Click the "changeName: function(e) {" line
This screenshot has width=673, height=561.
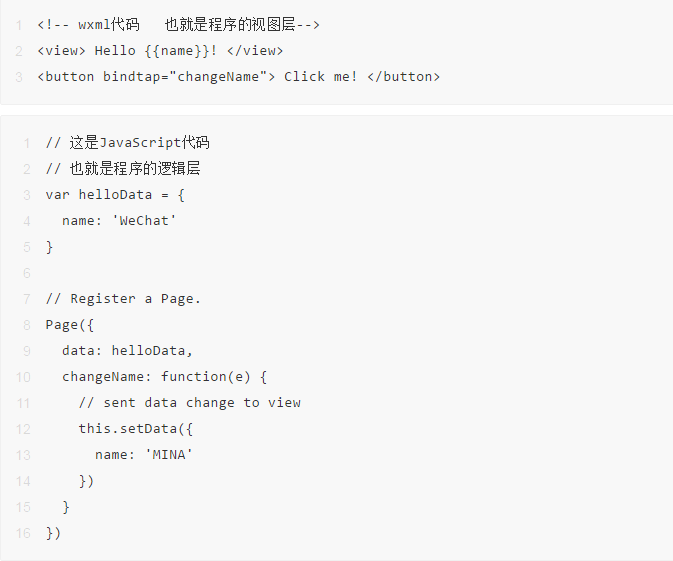pos(165,376)
